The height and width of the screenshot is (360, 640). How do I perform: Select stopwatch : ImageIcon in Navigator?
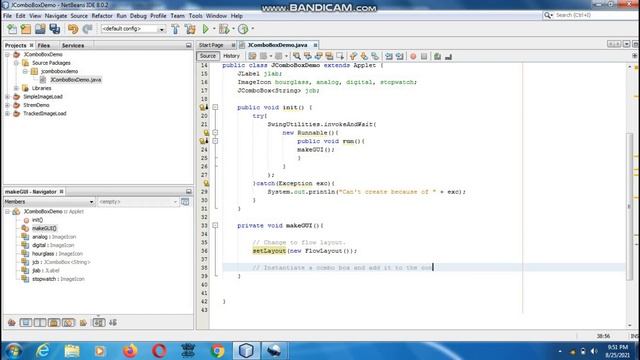(58, 279)
